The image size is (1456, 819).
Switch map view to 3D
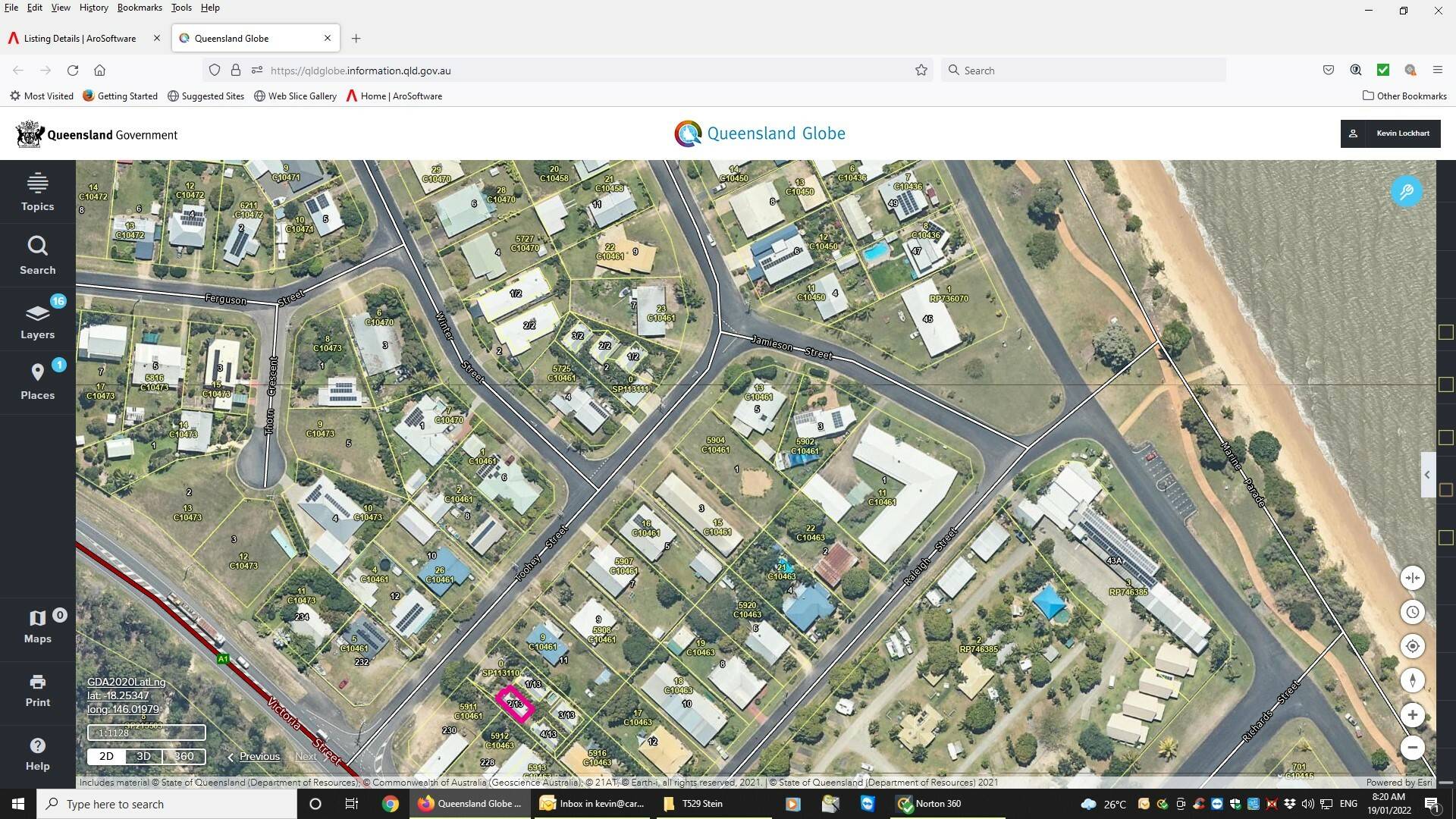click(x=143, y=756)
